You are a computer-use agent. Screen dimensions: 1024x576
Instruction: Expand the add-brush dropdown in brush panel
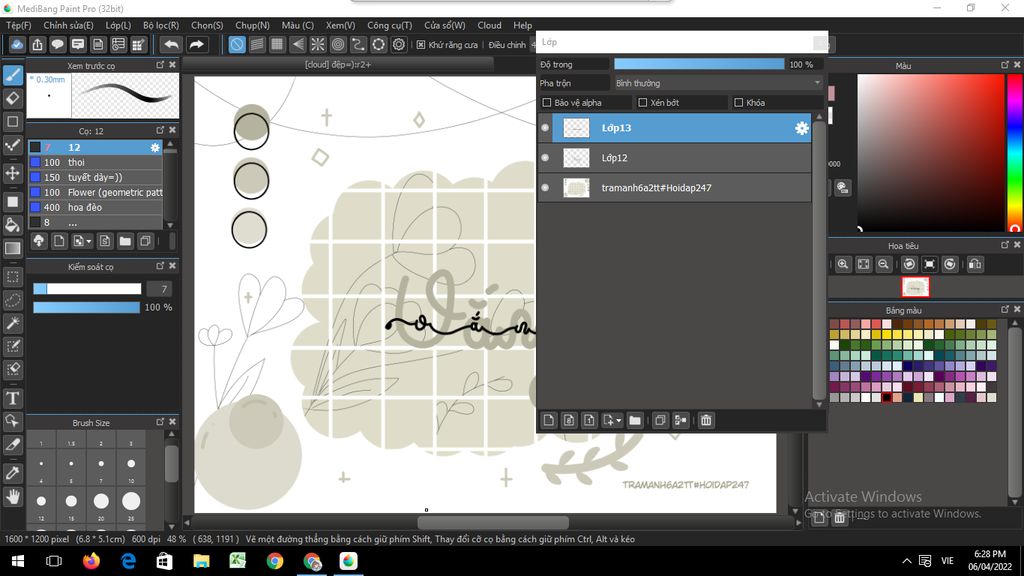pyautogui.click(x=89, y=241)
